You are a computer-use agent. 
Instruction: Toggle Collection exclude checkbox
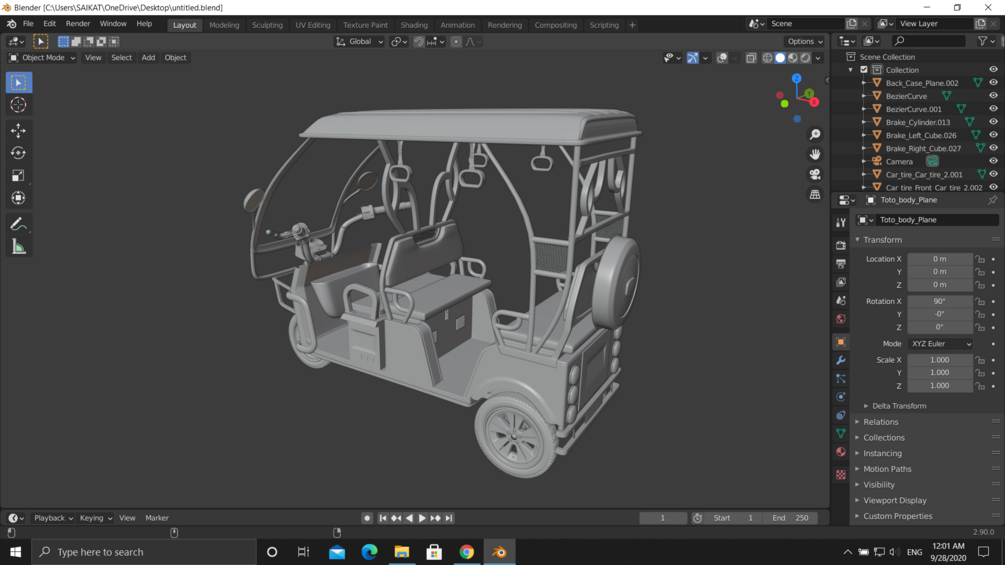(864, 70)
